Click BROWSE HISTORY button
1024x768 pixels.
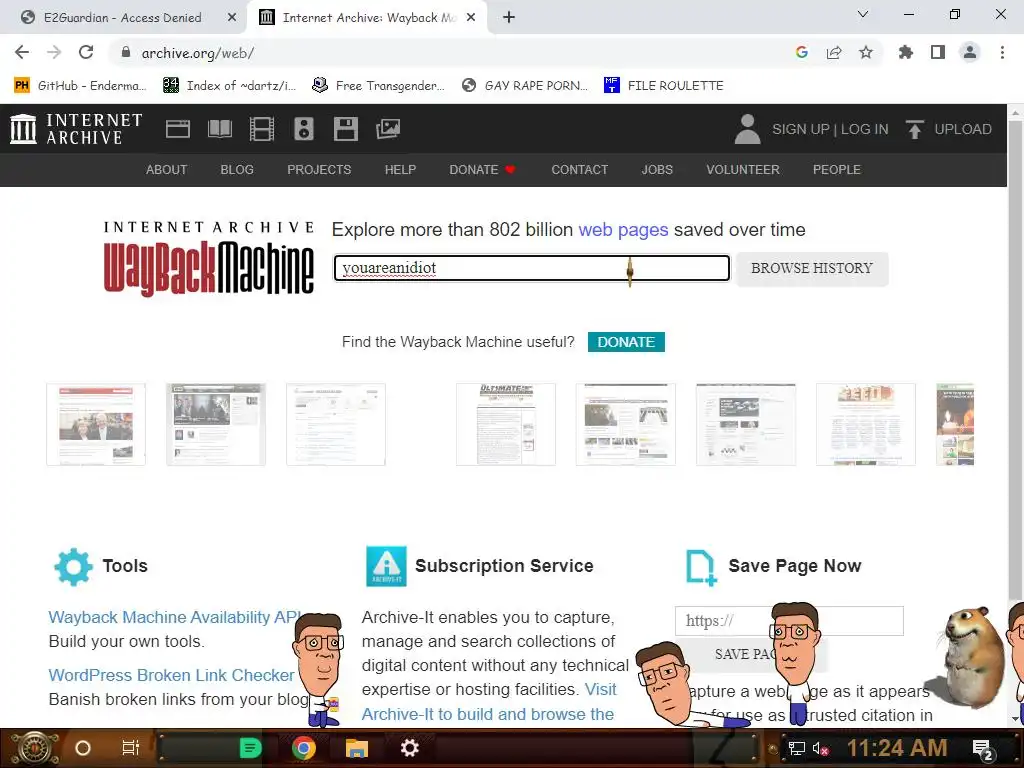pyautogui.click(x=812, y=268)
